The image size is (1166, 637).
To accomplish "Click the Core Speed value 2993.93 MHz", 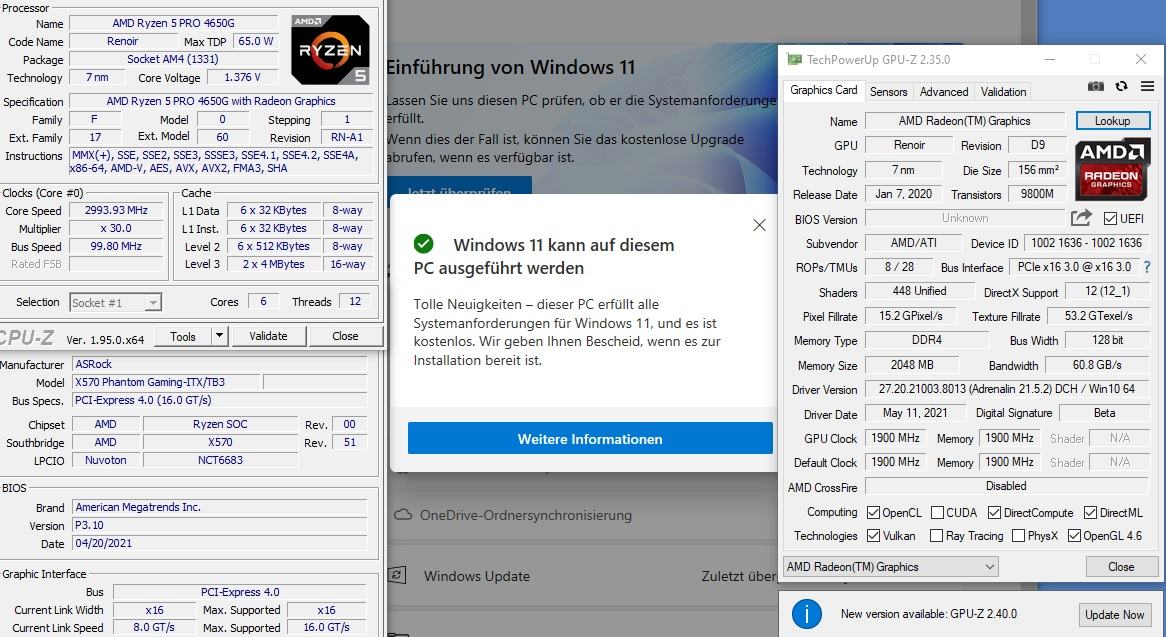I will click(x=116, y=210).
